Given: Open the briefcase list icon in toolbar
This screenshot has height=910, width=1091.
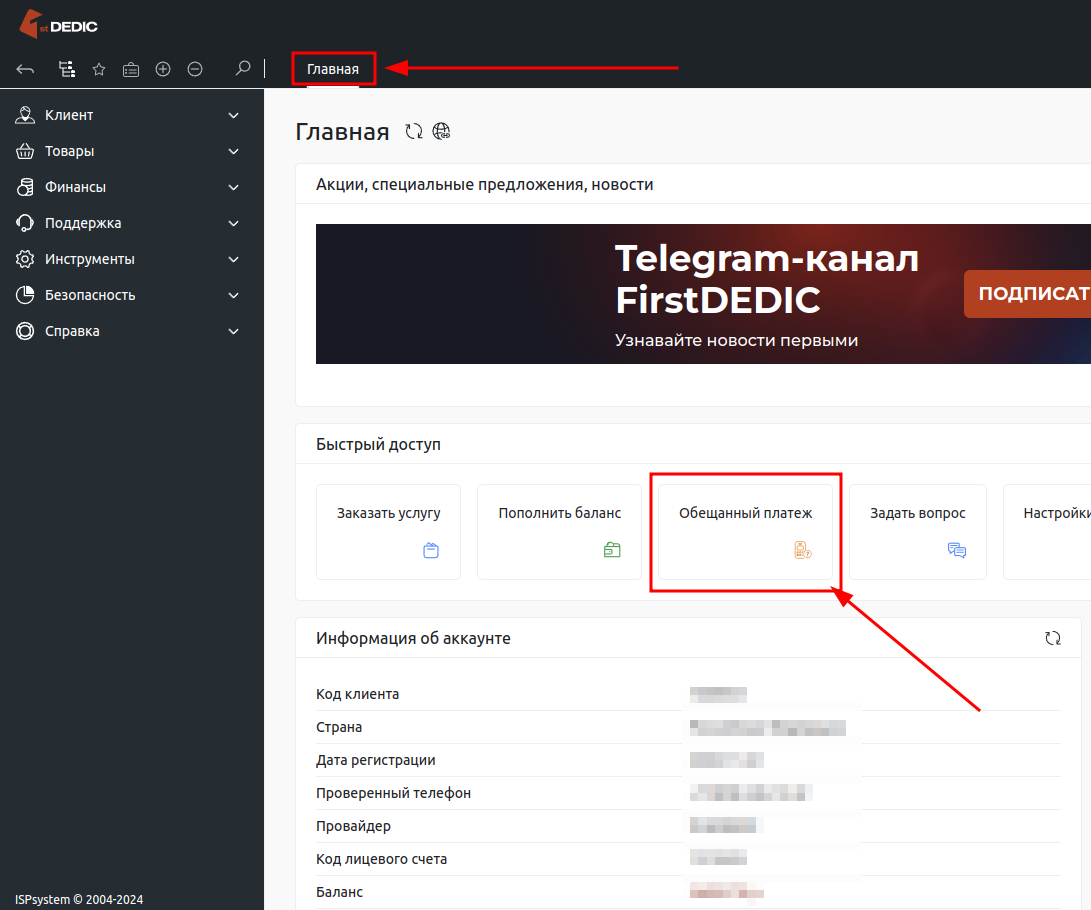Looking at the screenshot, I should [x=131, y=70].
